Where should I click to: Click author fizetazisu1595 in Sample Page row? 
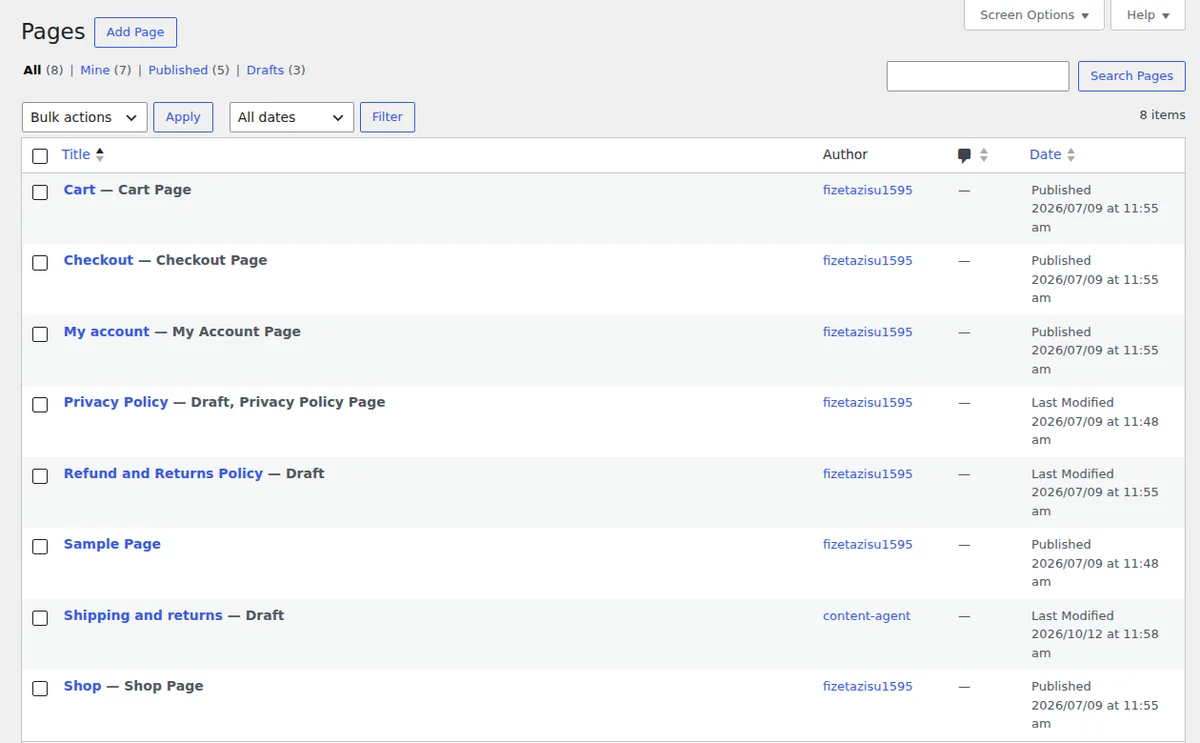coord(868,545)
